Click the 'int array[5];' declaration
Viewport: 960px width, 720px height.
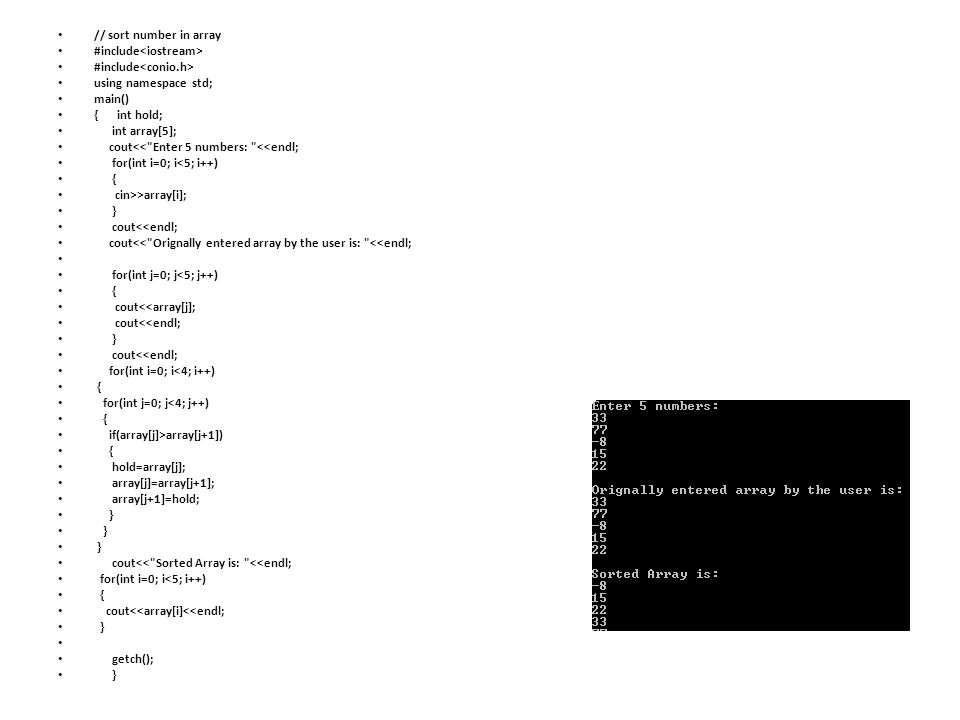pos(144,130)
